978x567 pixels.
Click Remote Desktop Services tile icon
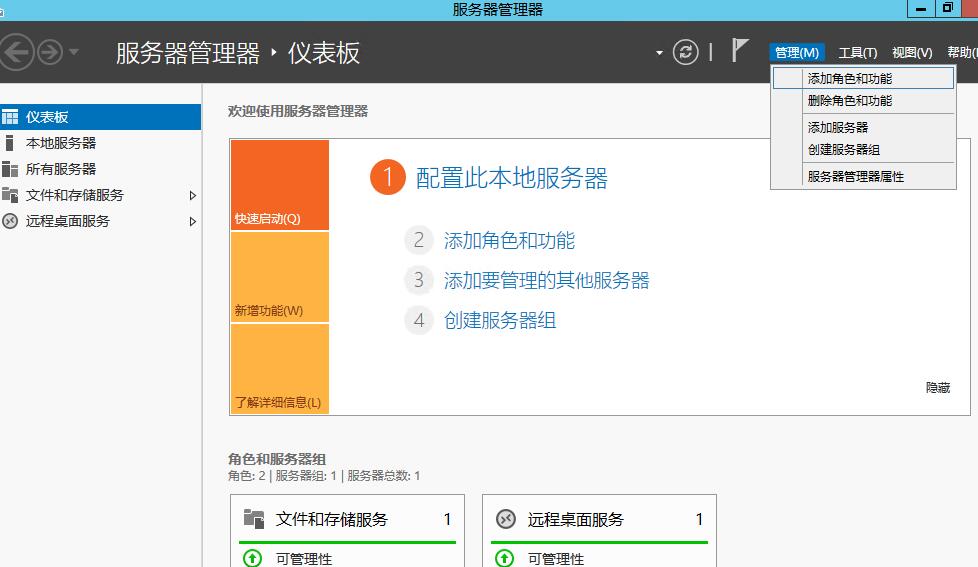coord(506,519)
